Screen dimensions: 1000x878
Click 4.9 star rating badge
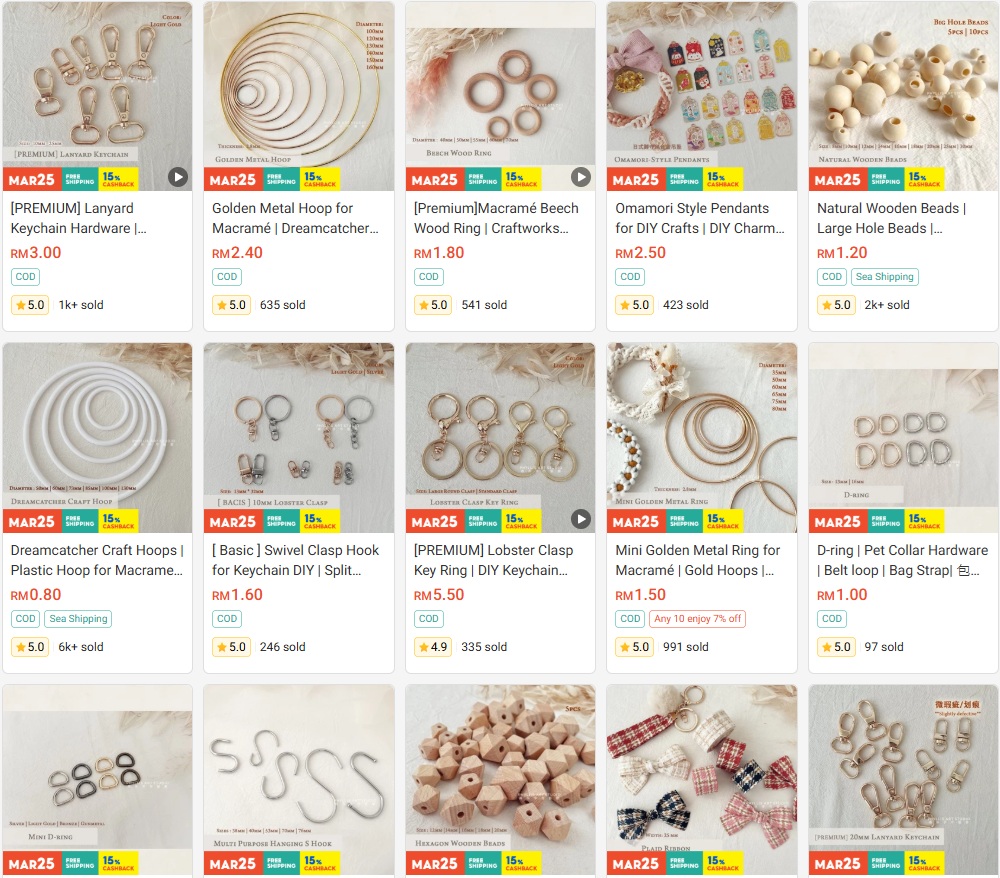[432, 647]
